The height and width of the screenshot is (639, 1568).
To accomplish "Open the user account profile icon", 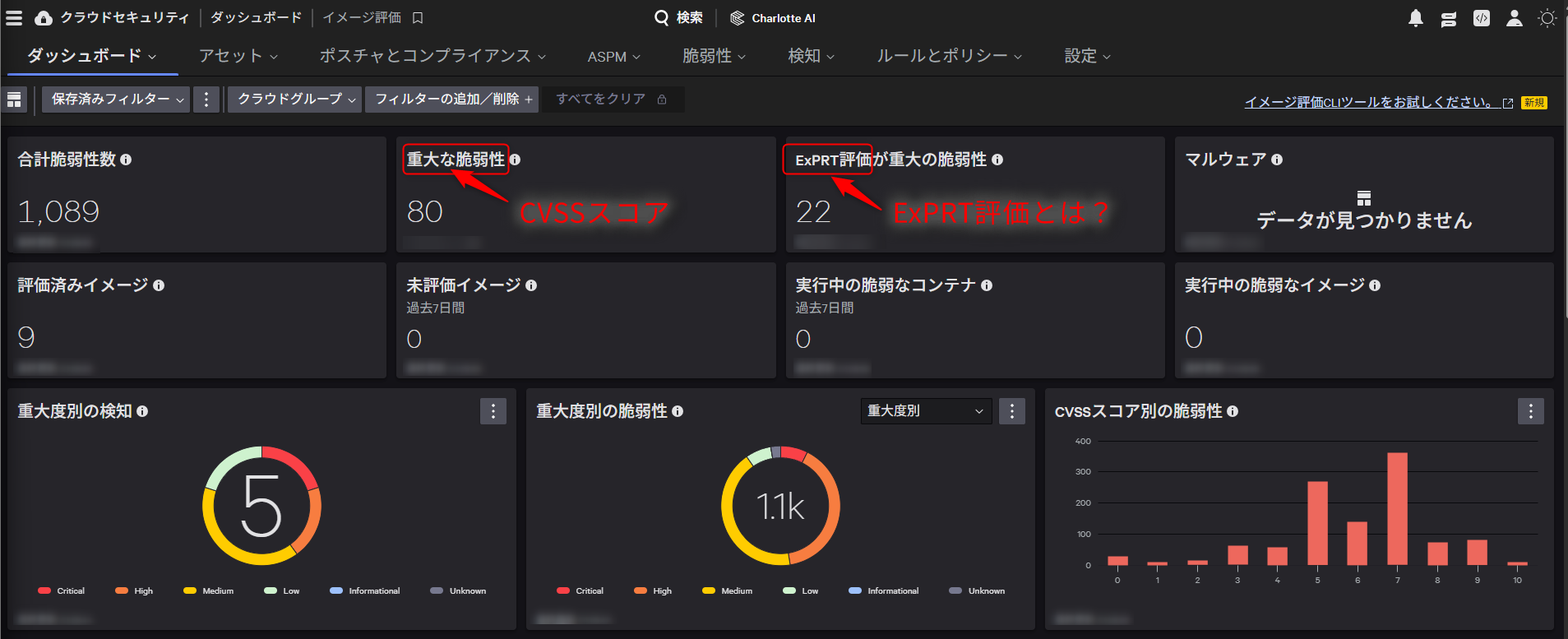I will tap(1514, 18).
